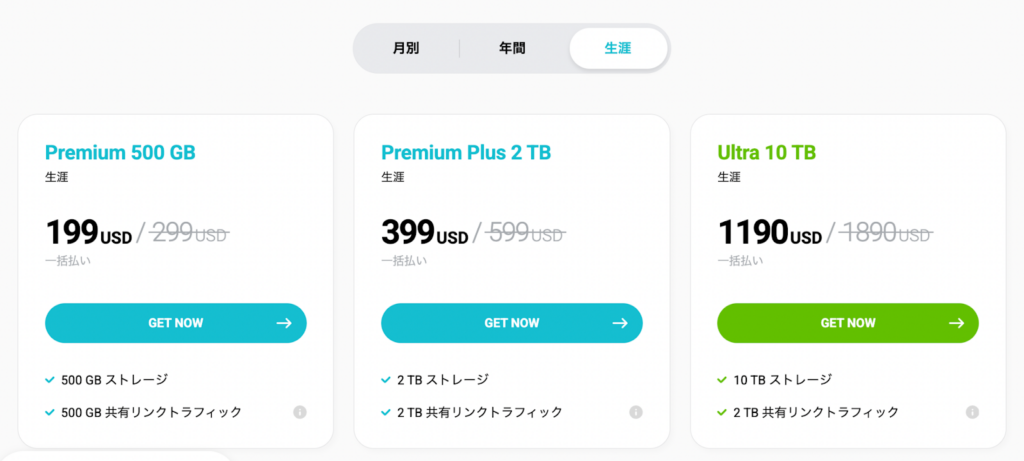Click arrow icon on Ultra 10 TB button
The height and width of the screenshot is (461, 1024).
coord(956,323)
